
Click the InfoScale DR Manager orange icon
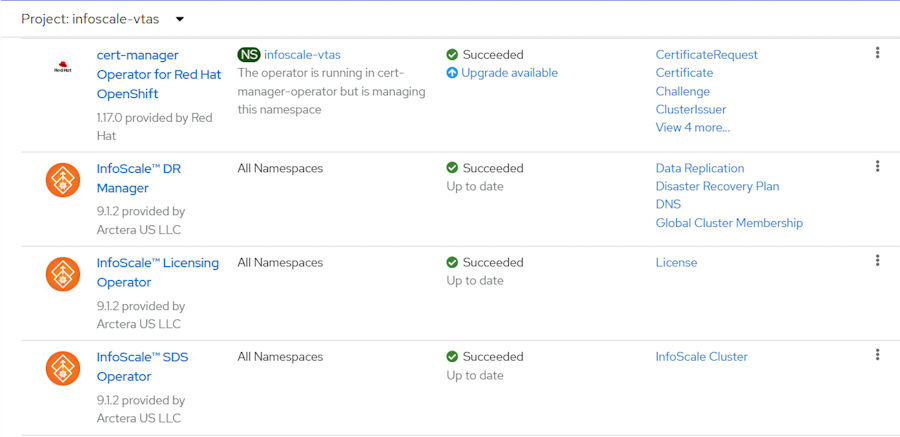(63, 180)
